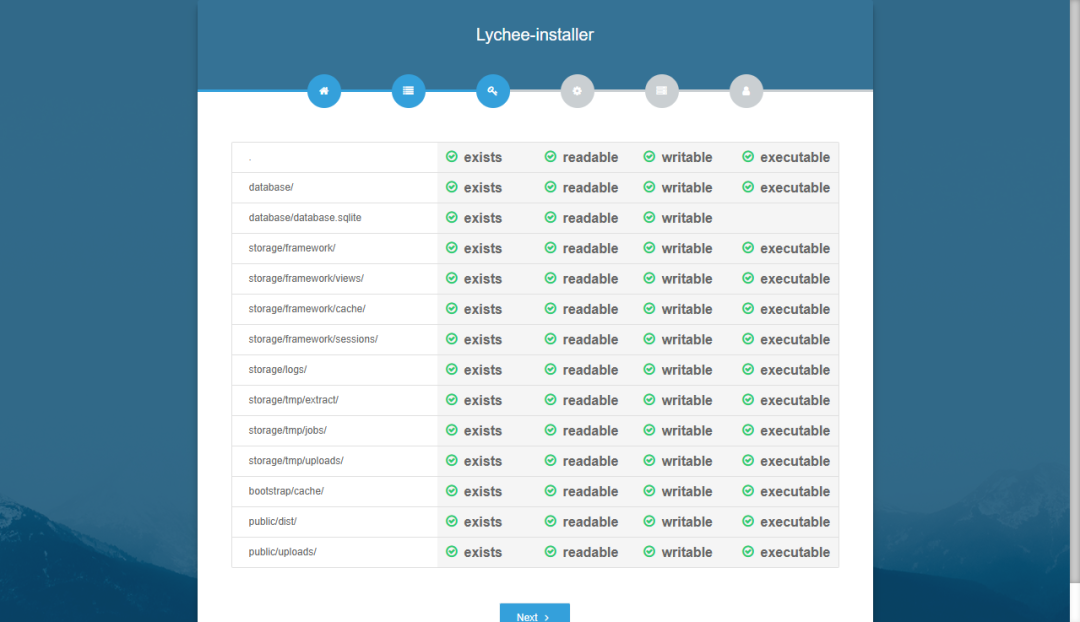Open the requirements list step icon
Screen dimensions: 1080x622
(408, 91)
